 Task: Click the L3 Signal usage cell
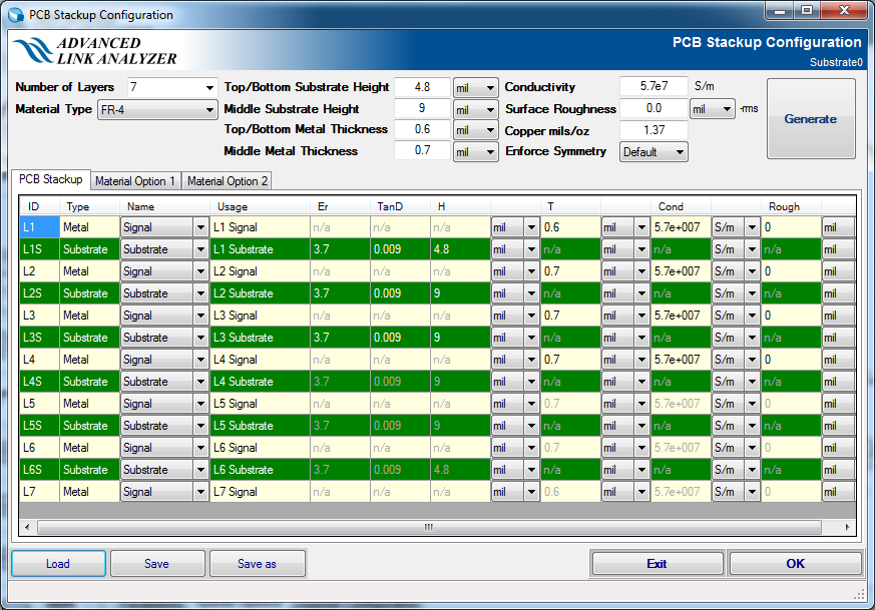coord(259,315)
